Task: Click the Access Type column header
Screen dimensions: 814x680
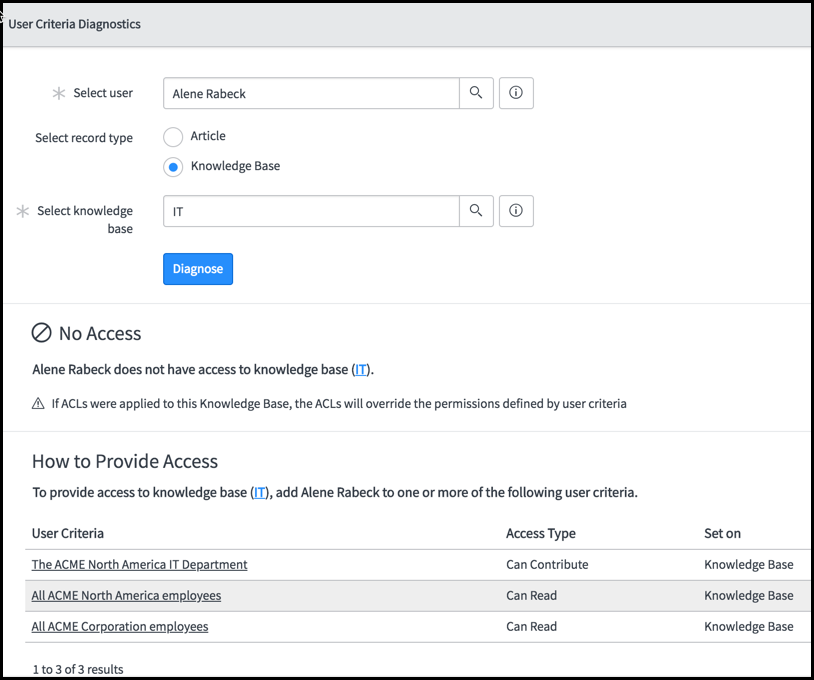Action: 541,533
